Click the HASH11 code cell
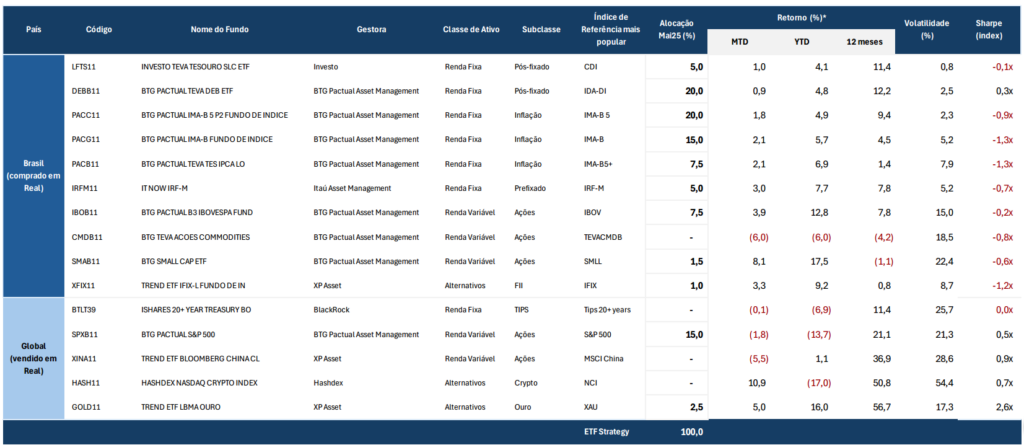1024x445 pixels. tap(86, 383)
